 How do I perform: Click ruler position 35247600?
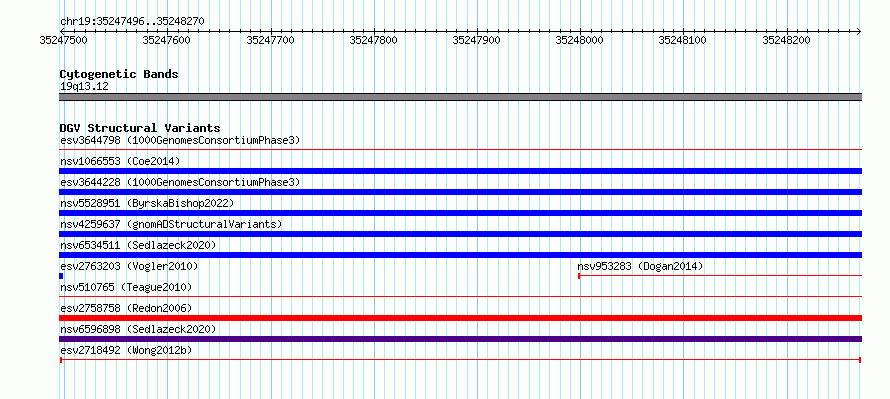coord(167,40)
